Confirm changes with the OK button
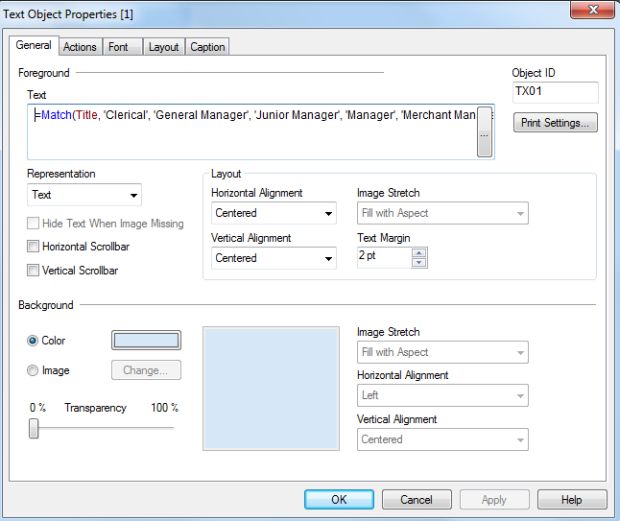The height and width of the screenshot is (521, 620). pyautogui.click(x=339, y=499)
